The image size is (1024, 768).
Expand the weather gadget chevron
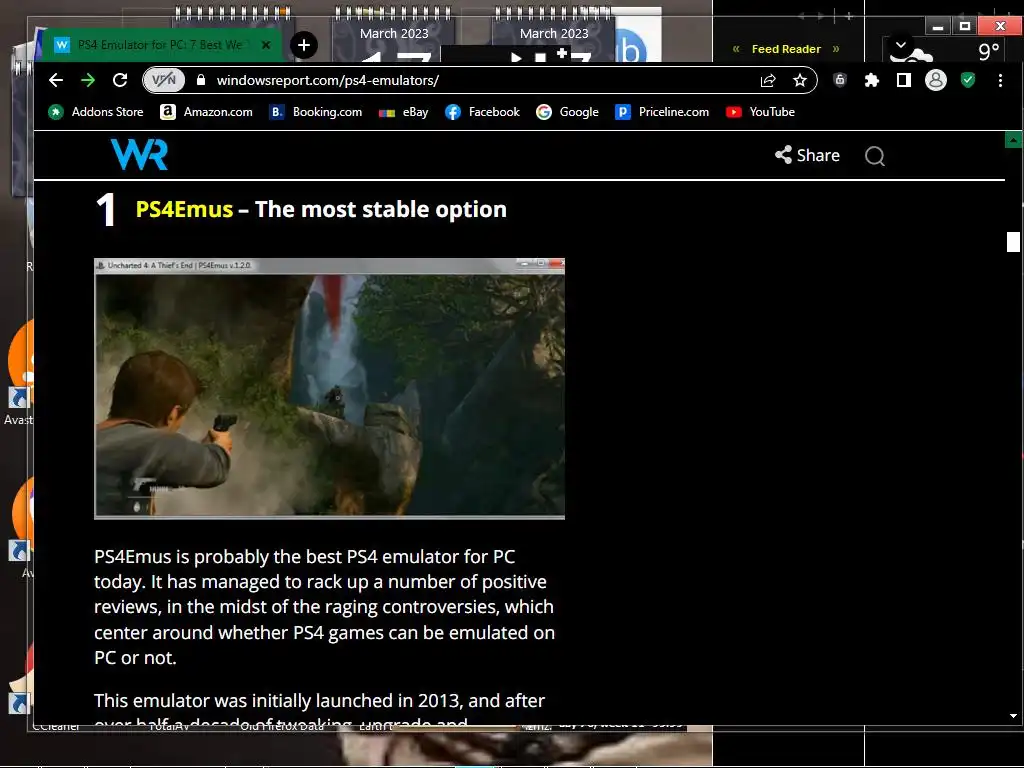[x=901, y=45]
